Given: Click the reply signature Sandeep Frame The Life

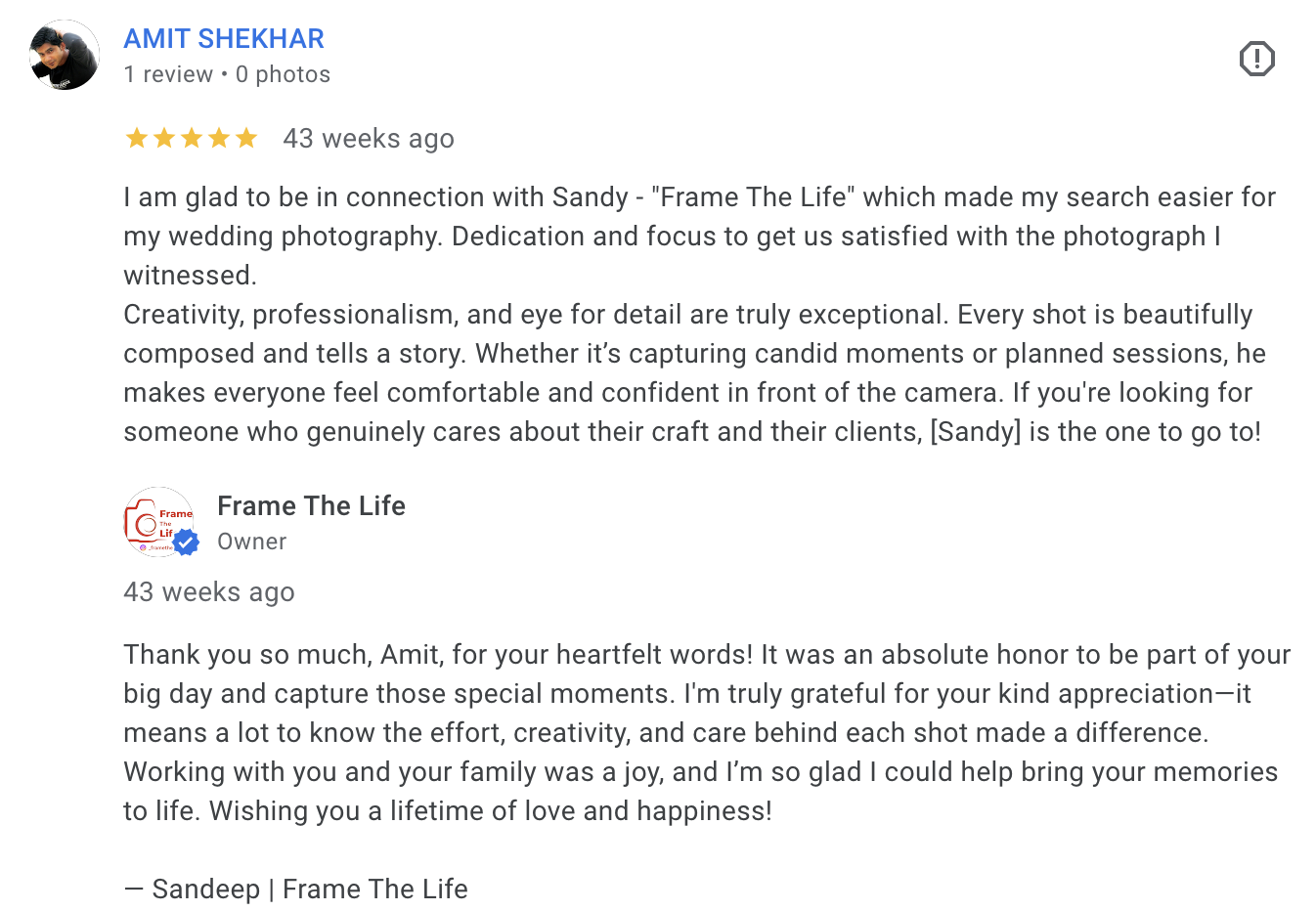Looking at the screenshot, I should (x=295, y=889).
